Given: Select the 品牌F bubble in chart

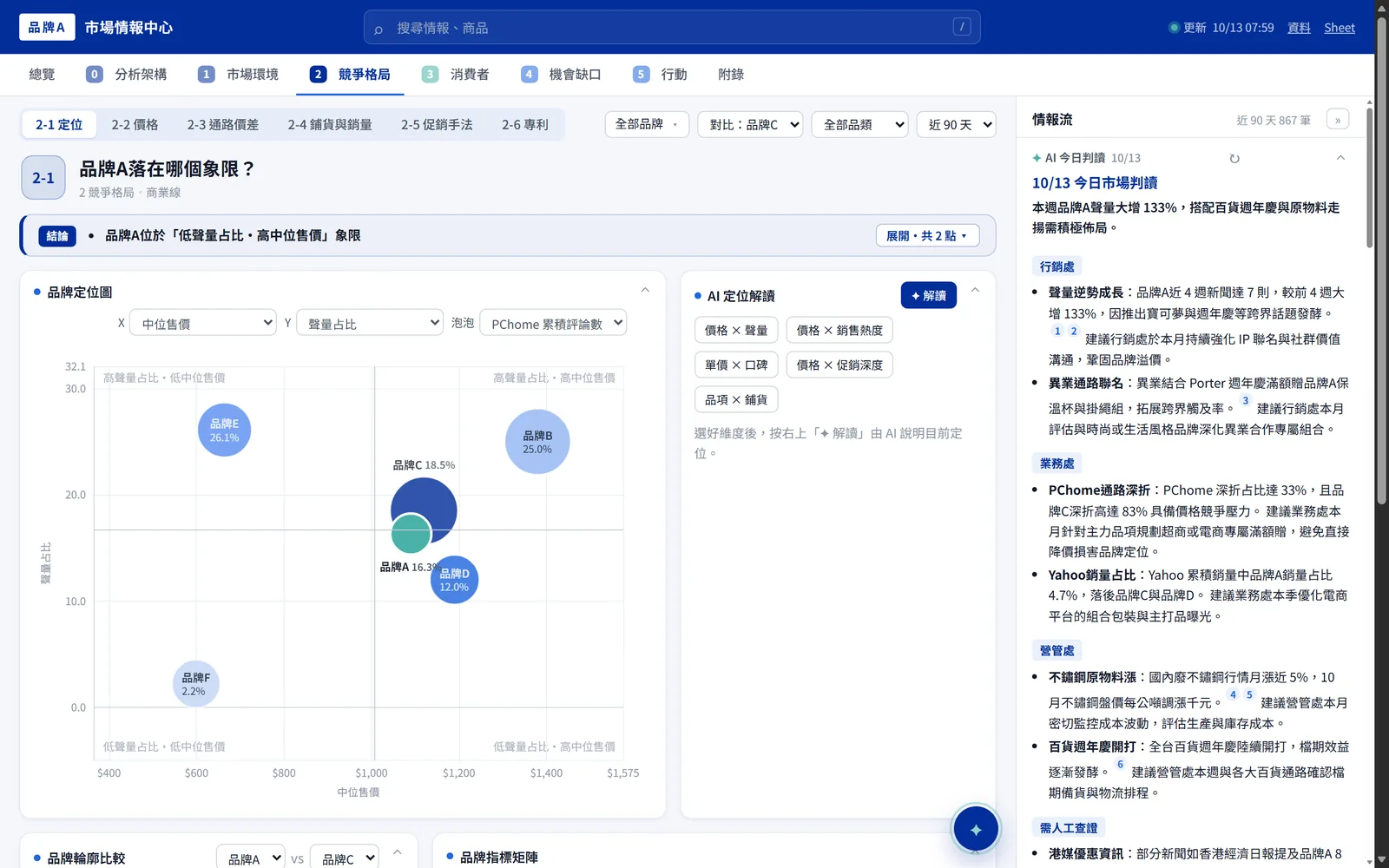Looking at the screenshot, I should coord(195,684).
